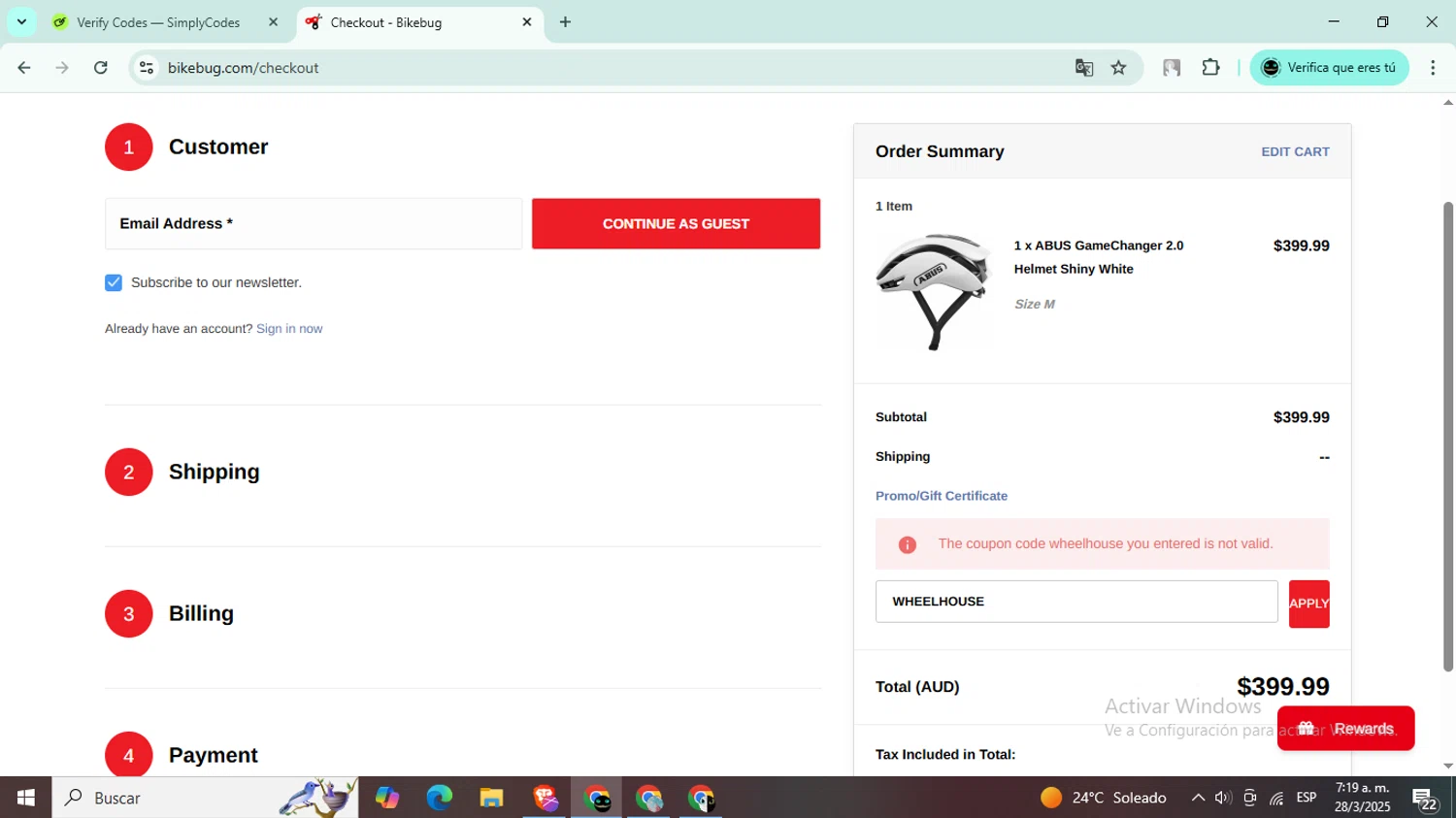Image resolution: width=1456 pixels, height=818 pixels.
Task: Click the browser forward arrow
Action: click(62, 68)
